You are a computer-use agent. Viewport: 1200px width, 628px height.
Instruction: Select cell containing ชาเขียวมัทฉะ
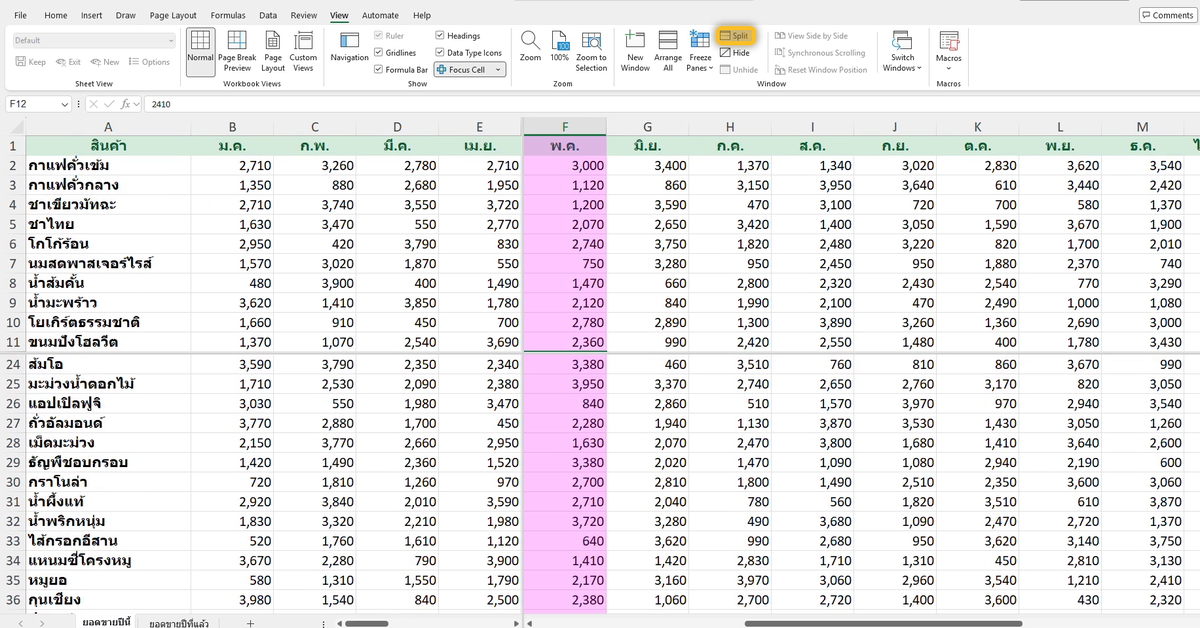(x=108, y=204)
